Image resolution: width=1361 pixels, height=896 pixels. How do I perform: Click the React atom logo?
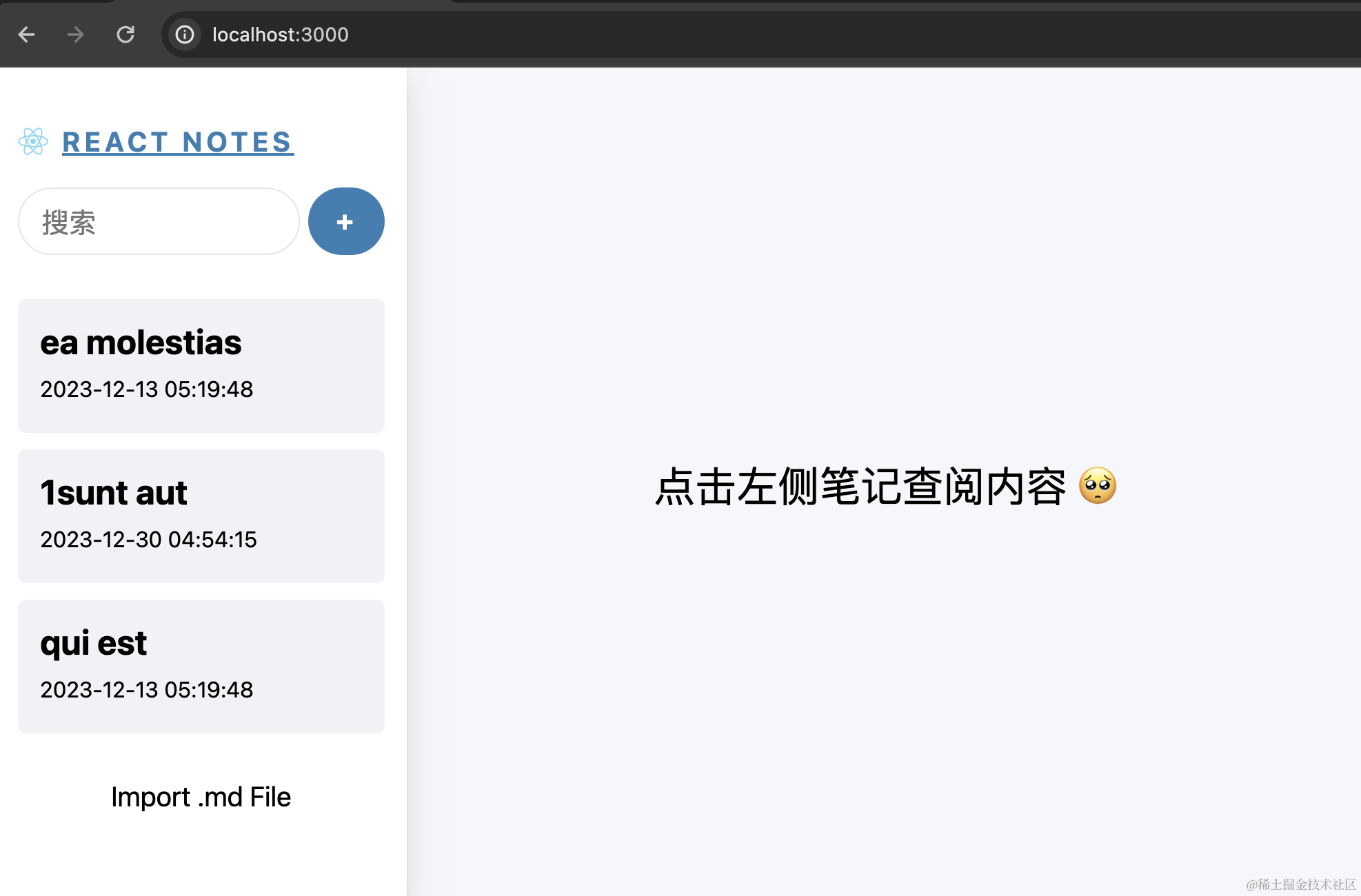click(x=33, y=142)
